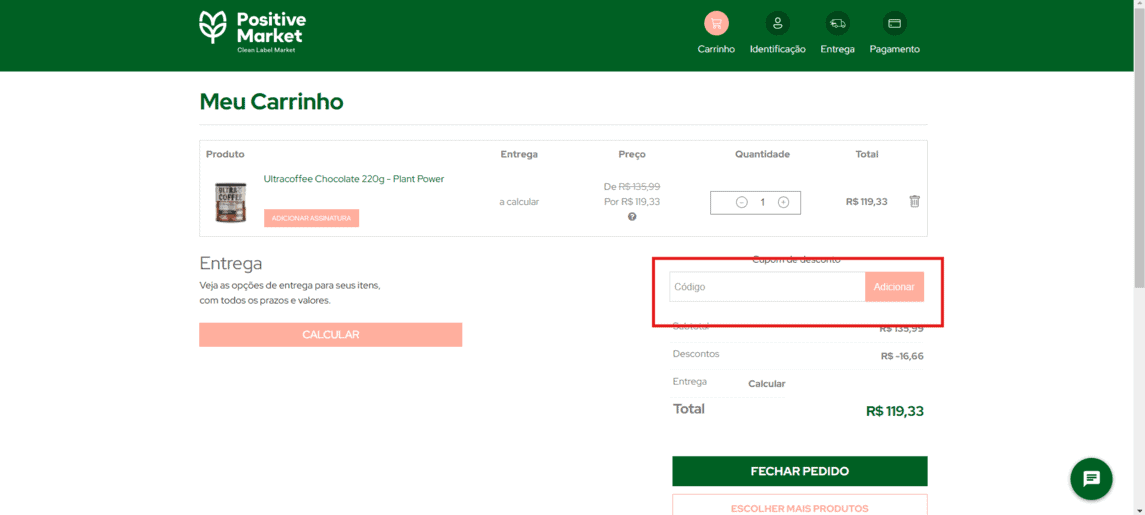Click the Identificação step label
Viewport: 1145px width, 515px height.
point(778,50)
